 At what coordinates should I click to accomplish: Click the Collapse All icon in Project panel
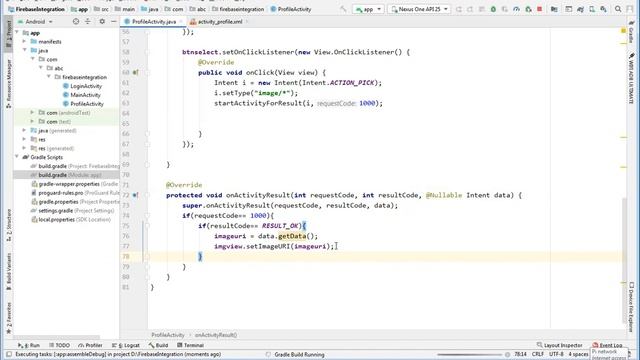click(x=88, y=21)
